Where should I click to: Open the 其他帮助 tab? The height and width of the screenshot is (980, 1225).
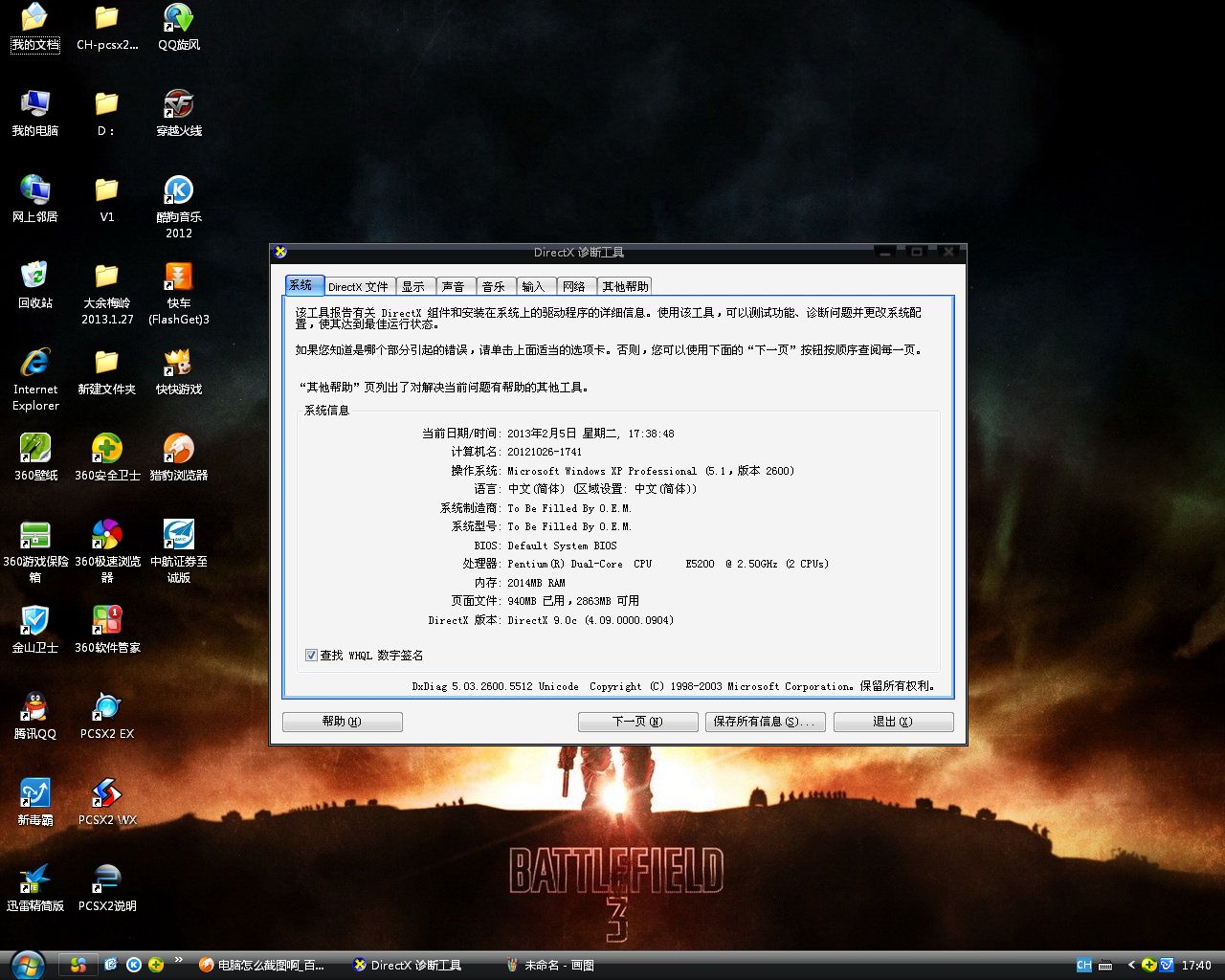[x=625, y=286]
